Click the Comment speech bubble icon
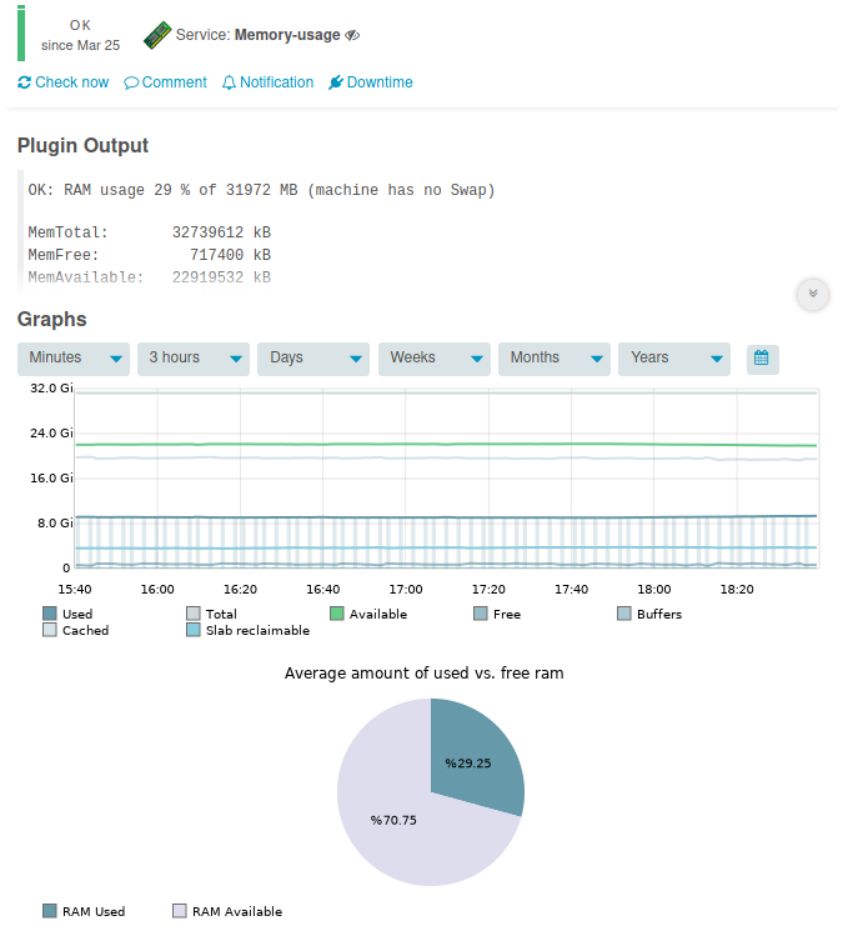 coord(131,83)
